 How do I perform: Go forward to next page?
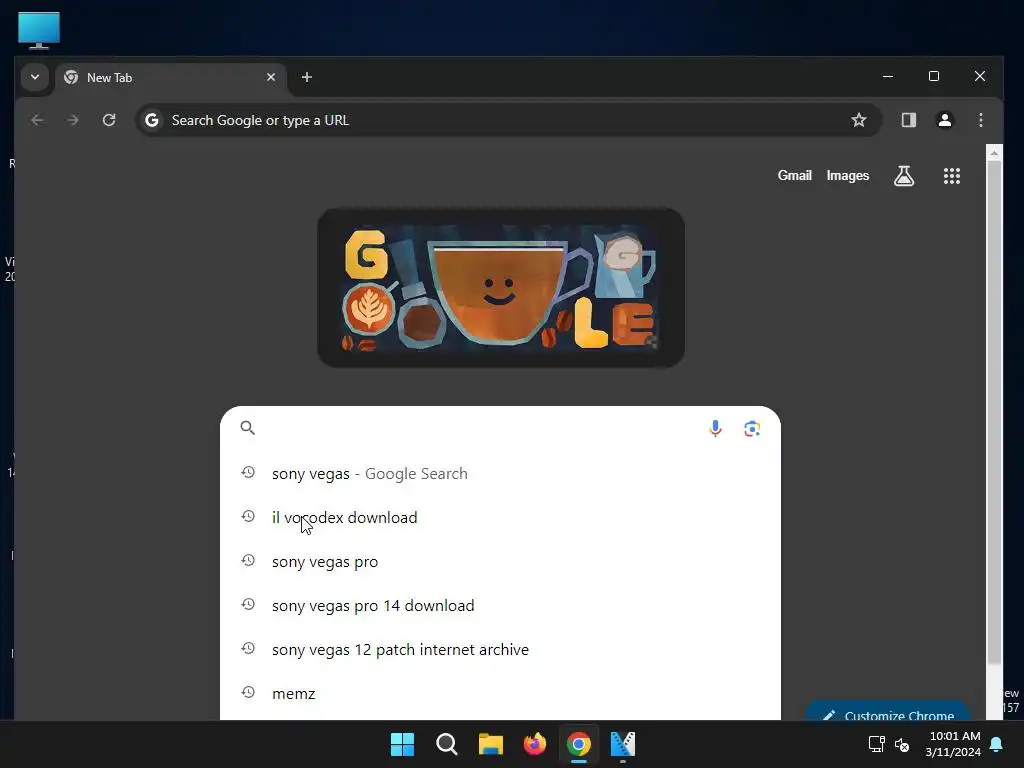[x=73, y=120]
